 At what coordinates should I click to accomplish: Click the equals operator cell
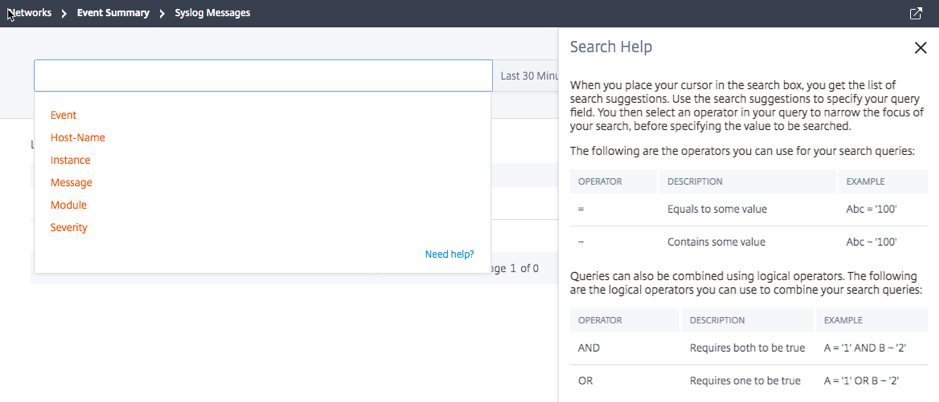click(x=581, y=210)
